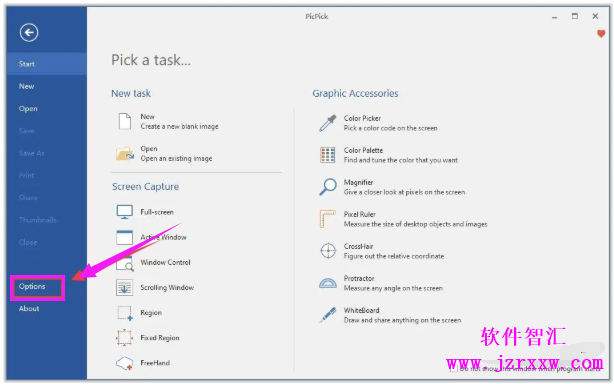This screenshot has width=614, height=384.
Task: Choose New in the sidebar menu
Action: point(27,87)
